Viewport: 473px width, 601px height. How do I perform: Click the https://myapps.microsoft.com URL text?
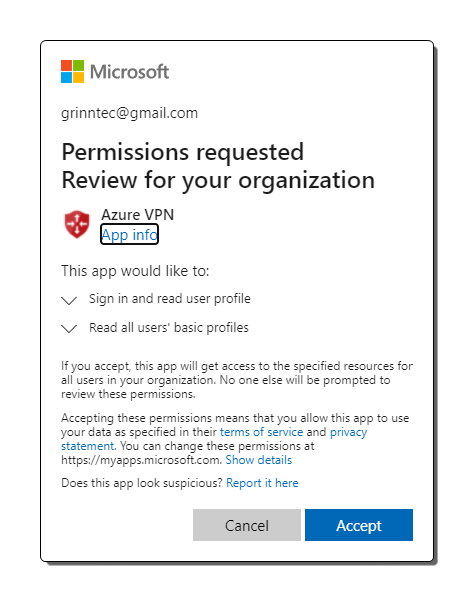141,460
